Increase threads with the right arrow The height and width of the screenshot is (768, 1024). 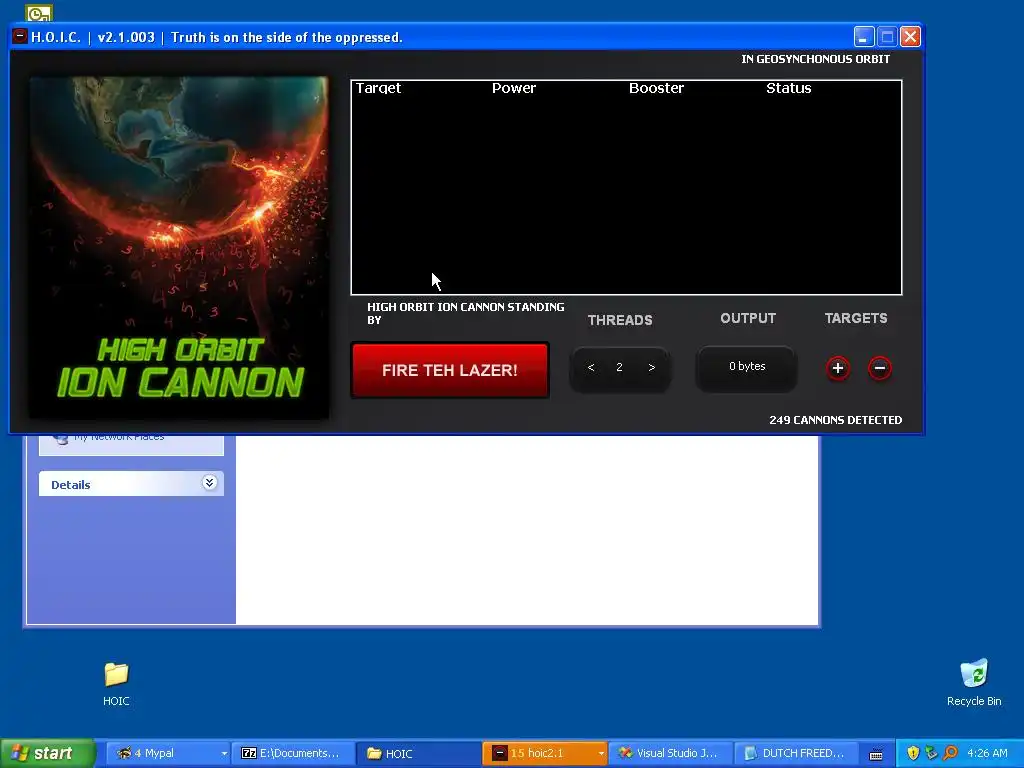coord(651,368)
